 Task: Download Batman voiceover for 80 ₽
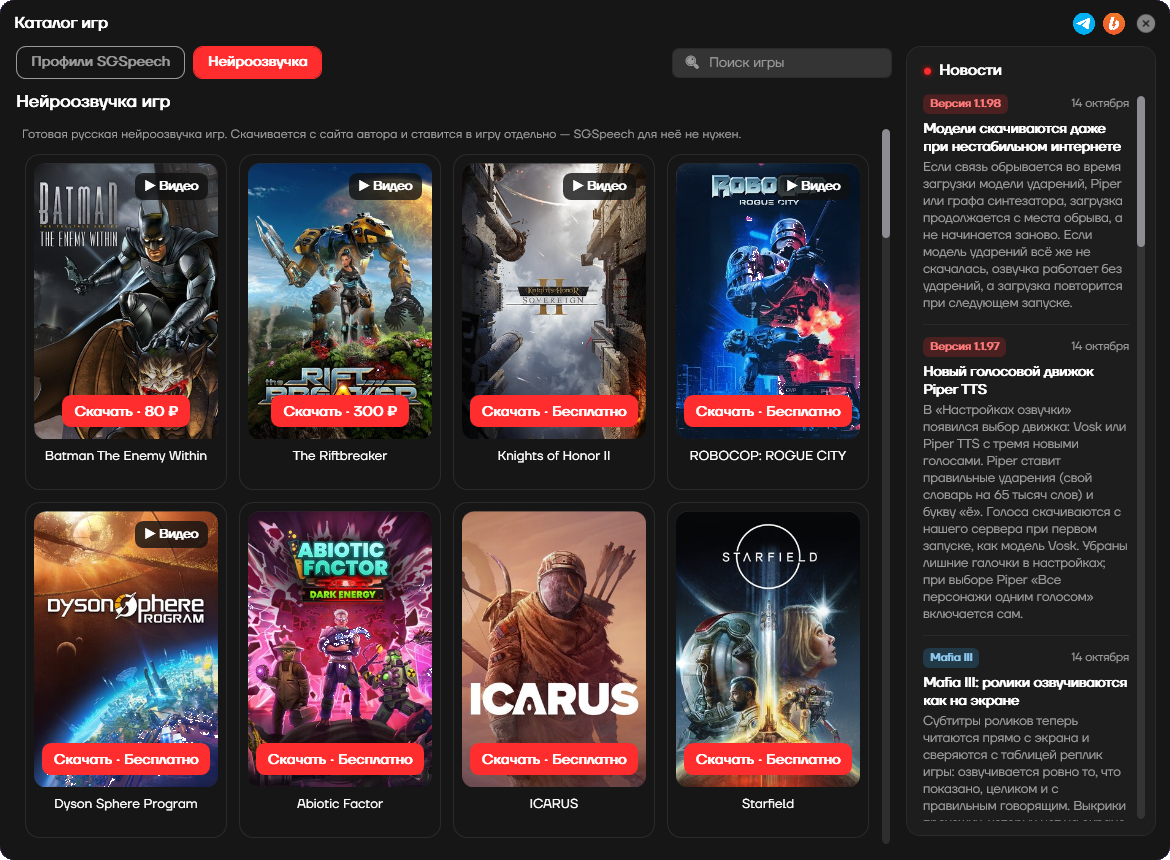pos(126,411)
